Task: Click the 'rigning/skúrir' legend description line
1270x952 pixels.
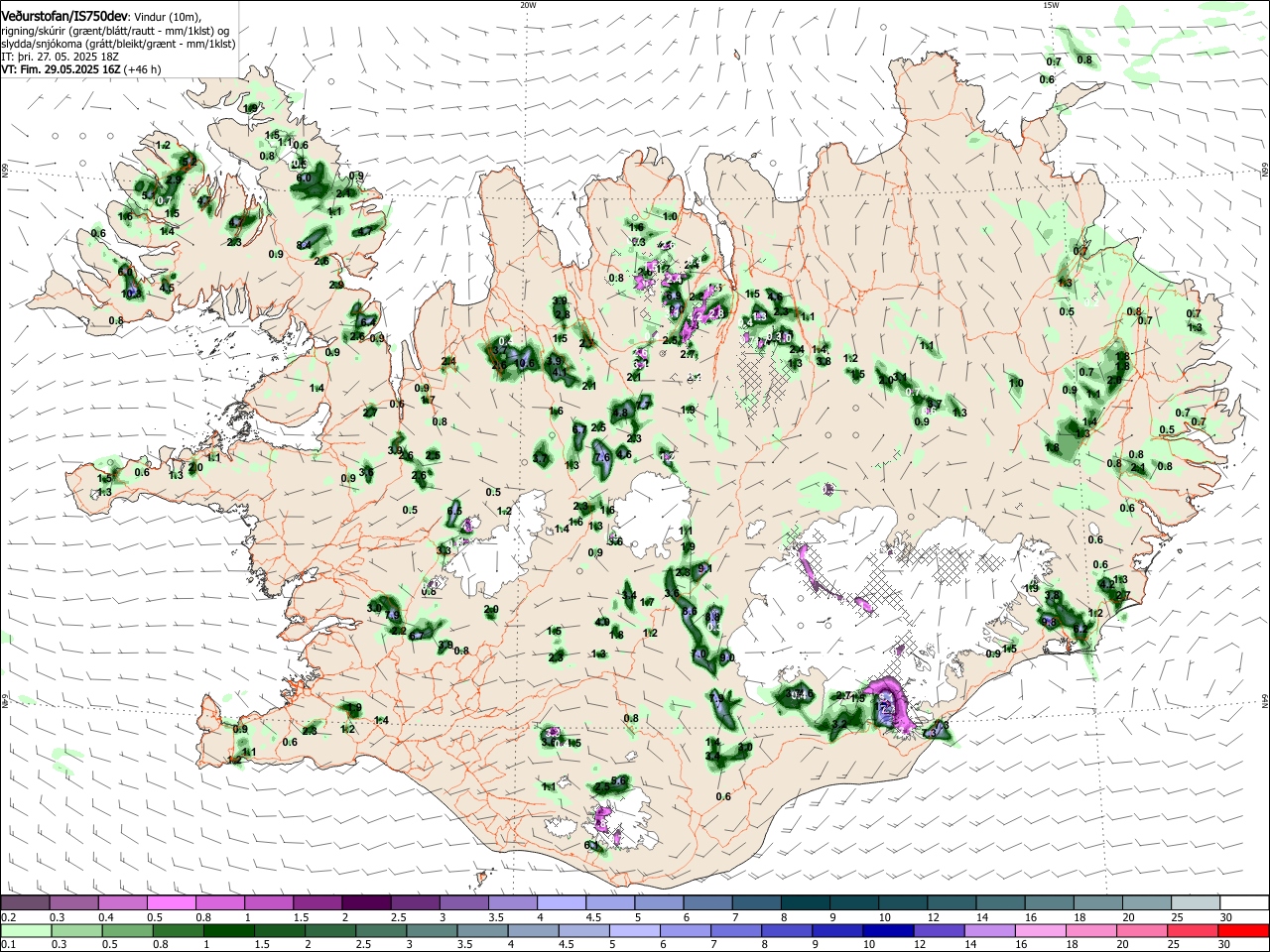Action: coord(117,31)
